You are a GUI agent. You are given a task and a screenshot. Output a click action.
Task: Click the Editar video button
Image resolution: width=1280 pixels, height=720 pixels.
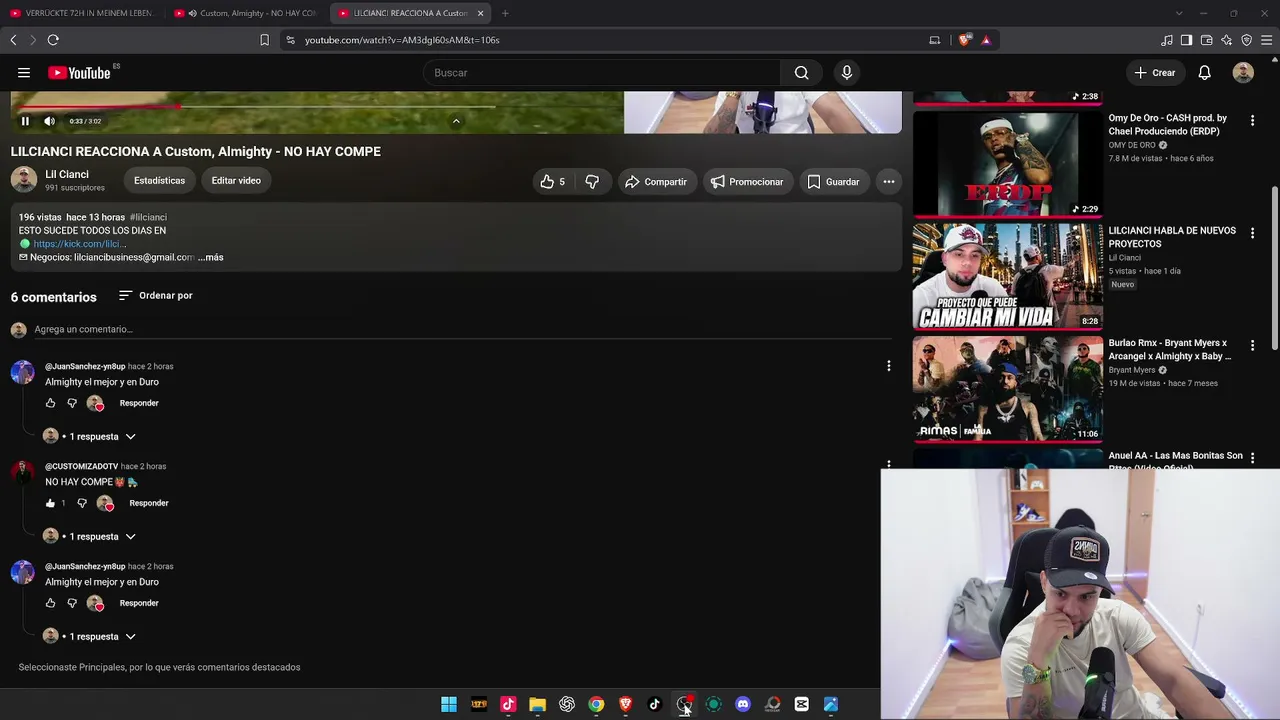click(236, 181)
